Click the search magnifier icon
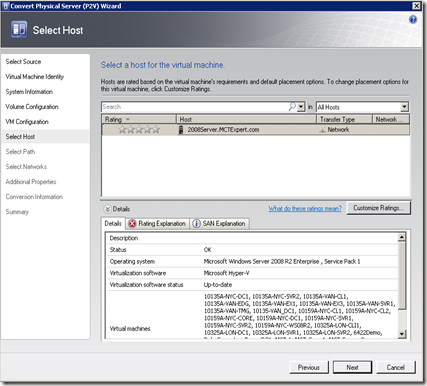The width and height of the screenshot is (427, 386). [x=292, y=107]
